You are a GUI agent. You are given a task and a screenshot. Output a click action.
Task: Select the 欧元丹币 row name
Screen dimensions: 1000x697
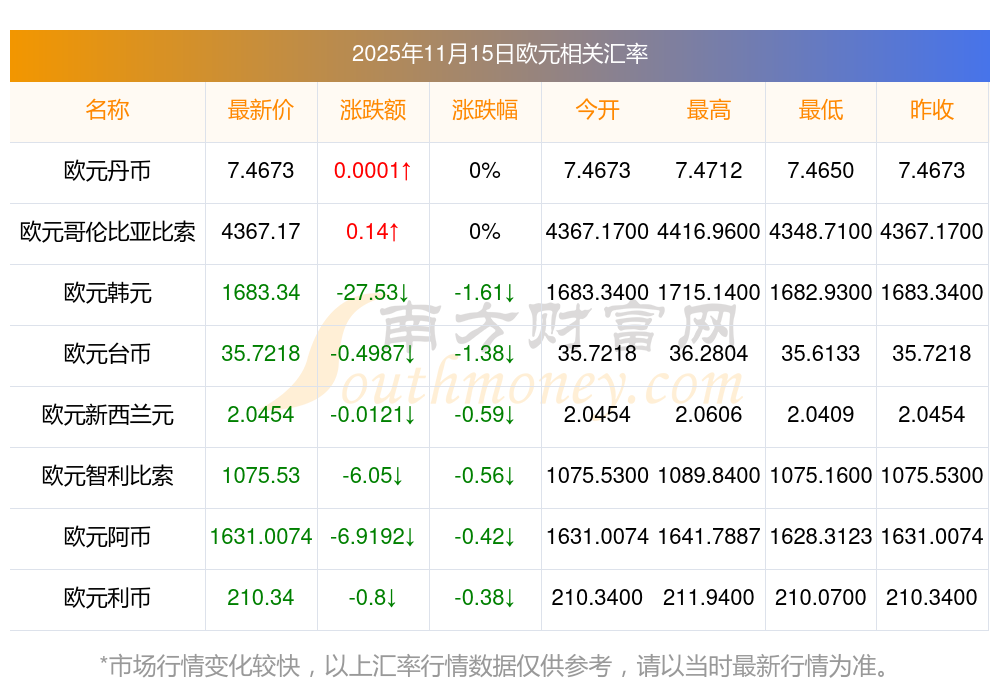pyautogui.click(x=107, y=171)
